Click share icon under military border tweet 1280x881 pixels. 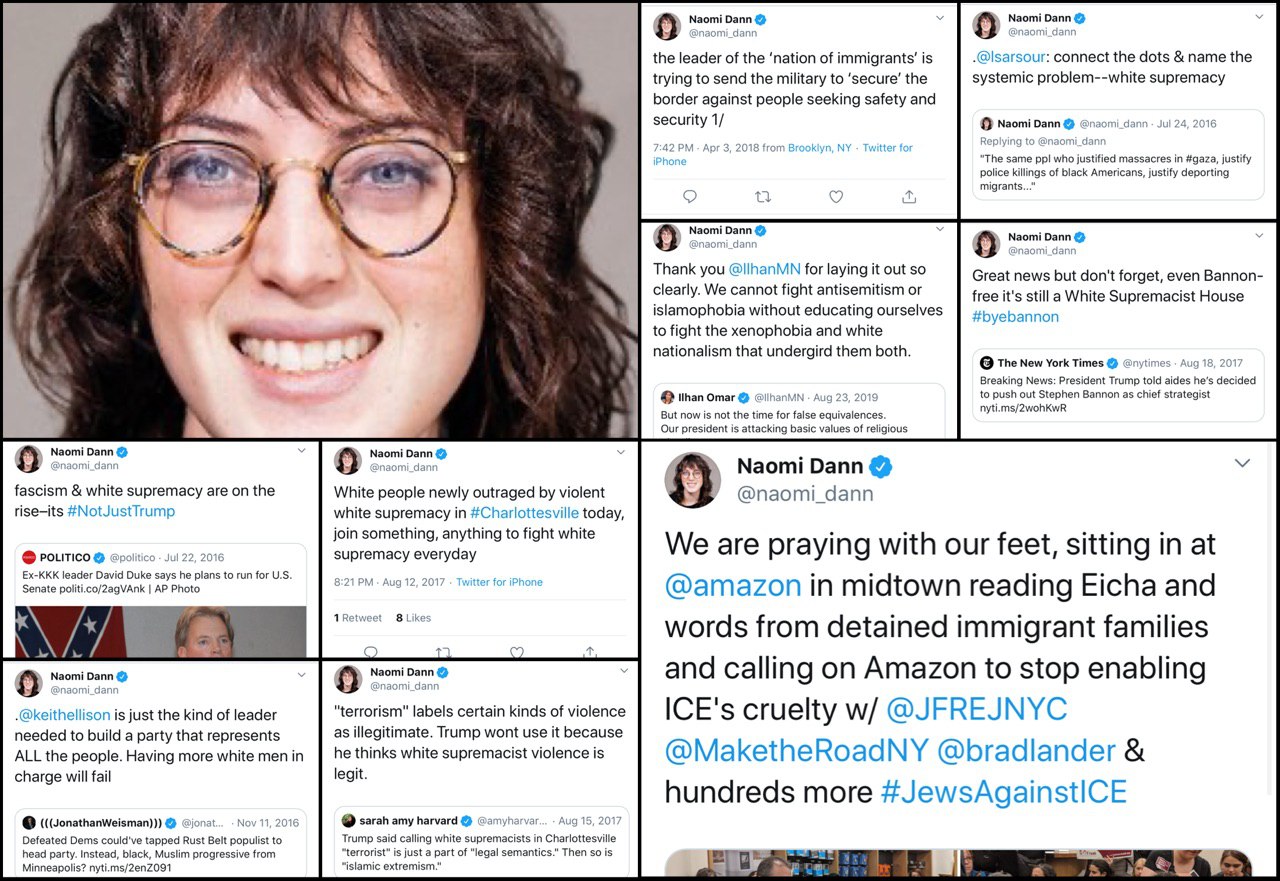pos(909,197)
